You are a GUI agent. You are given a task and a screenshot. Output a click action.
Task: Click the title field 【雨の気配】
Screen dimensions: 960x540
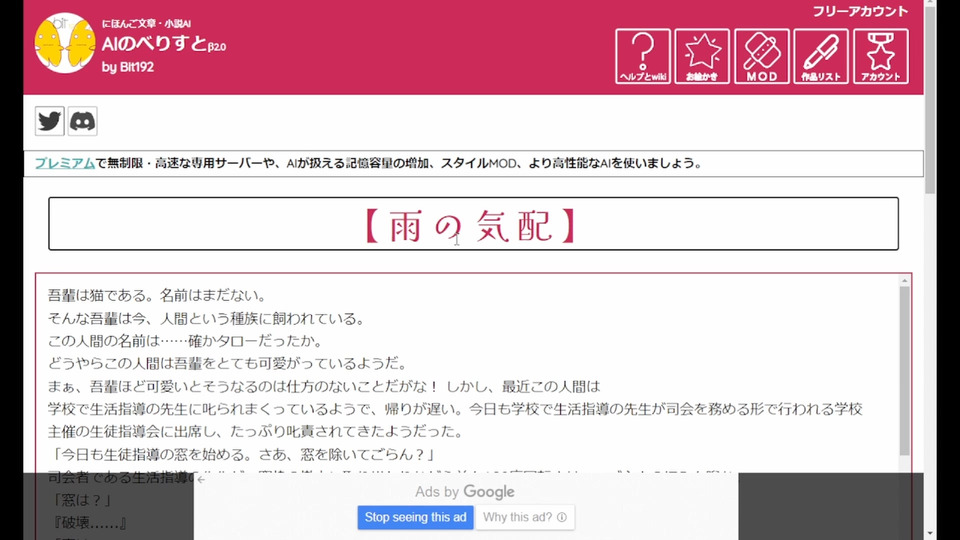[x=473, y=223]
